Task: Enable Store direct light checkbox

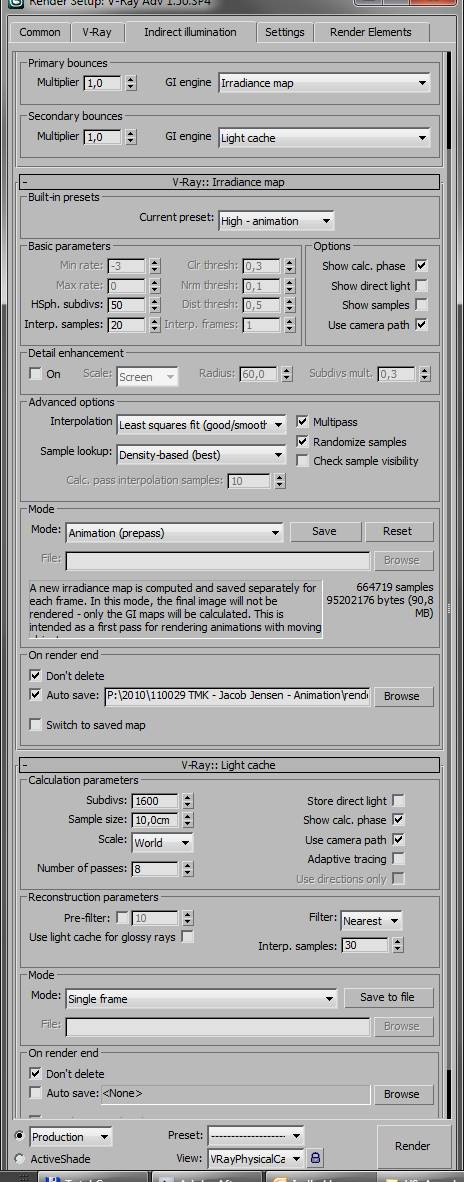Action: [x=398, y=801]
